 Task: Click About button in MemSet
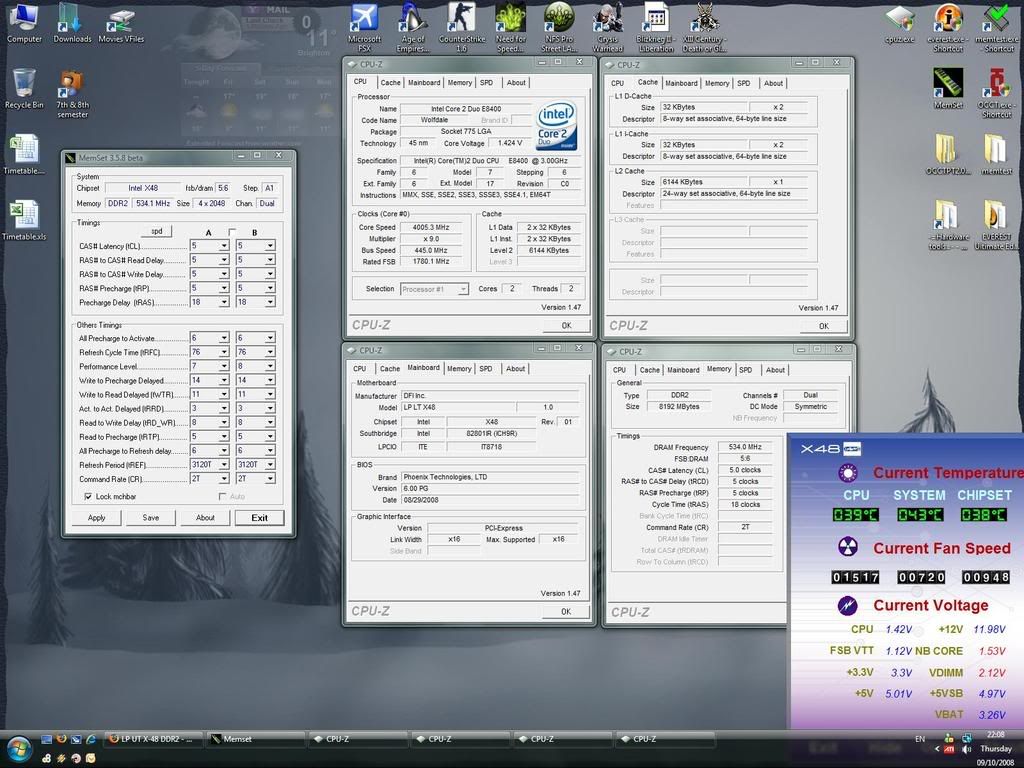pyautogui.click(x=205, y=518)
